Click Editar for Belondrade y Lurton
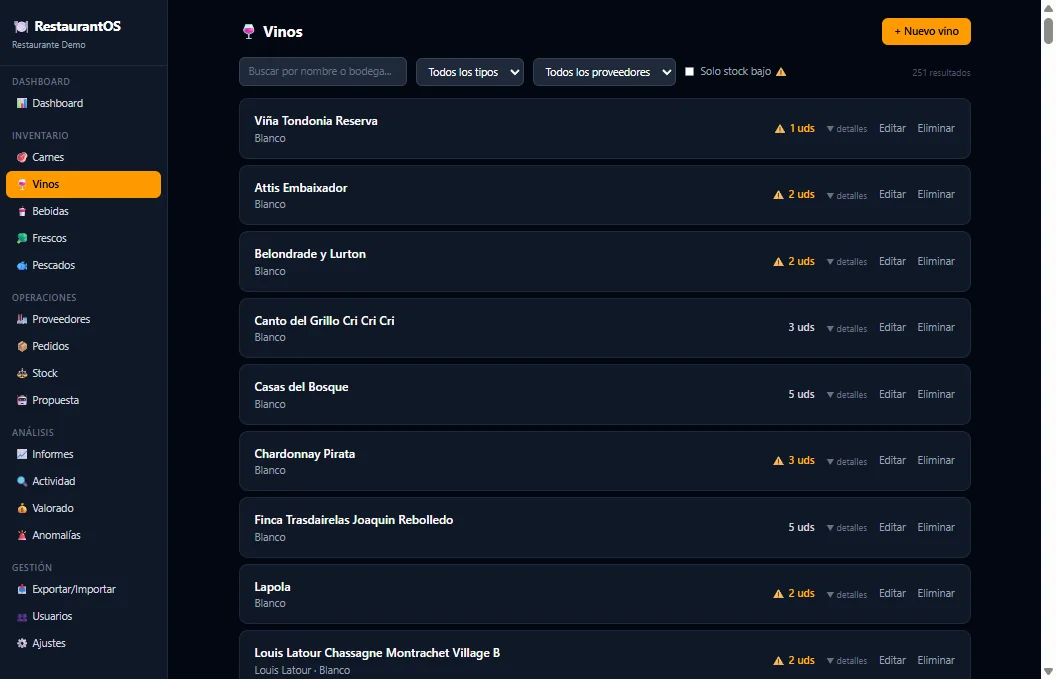The image size is (1056, 679). pos(892,261)
